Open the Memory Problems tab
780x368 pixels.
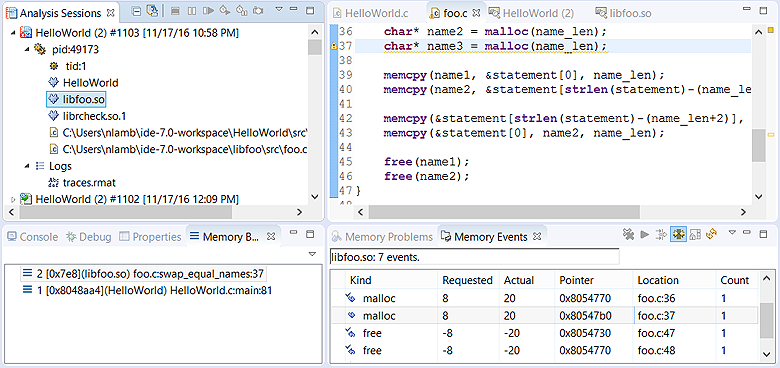point(383,237)
